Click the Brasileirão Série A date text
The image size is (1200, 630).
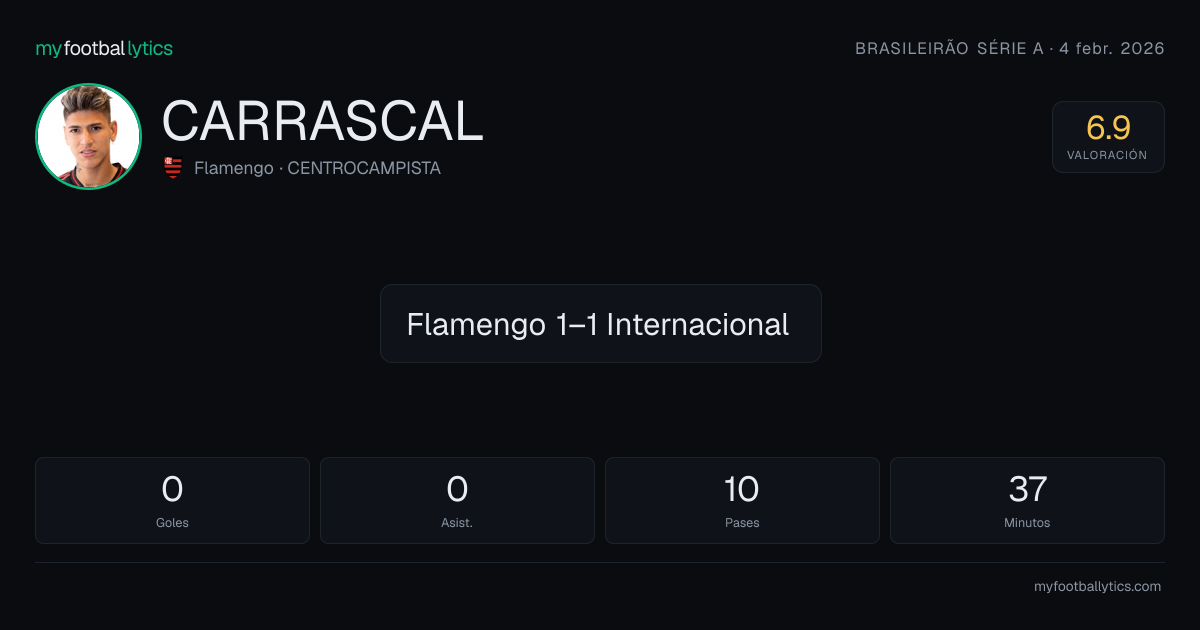tap(1010, 48)
